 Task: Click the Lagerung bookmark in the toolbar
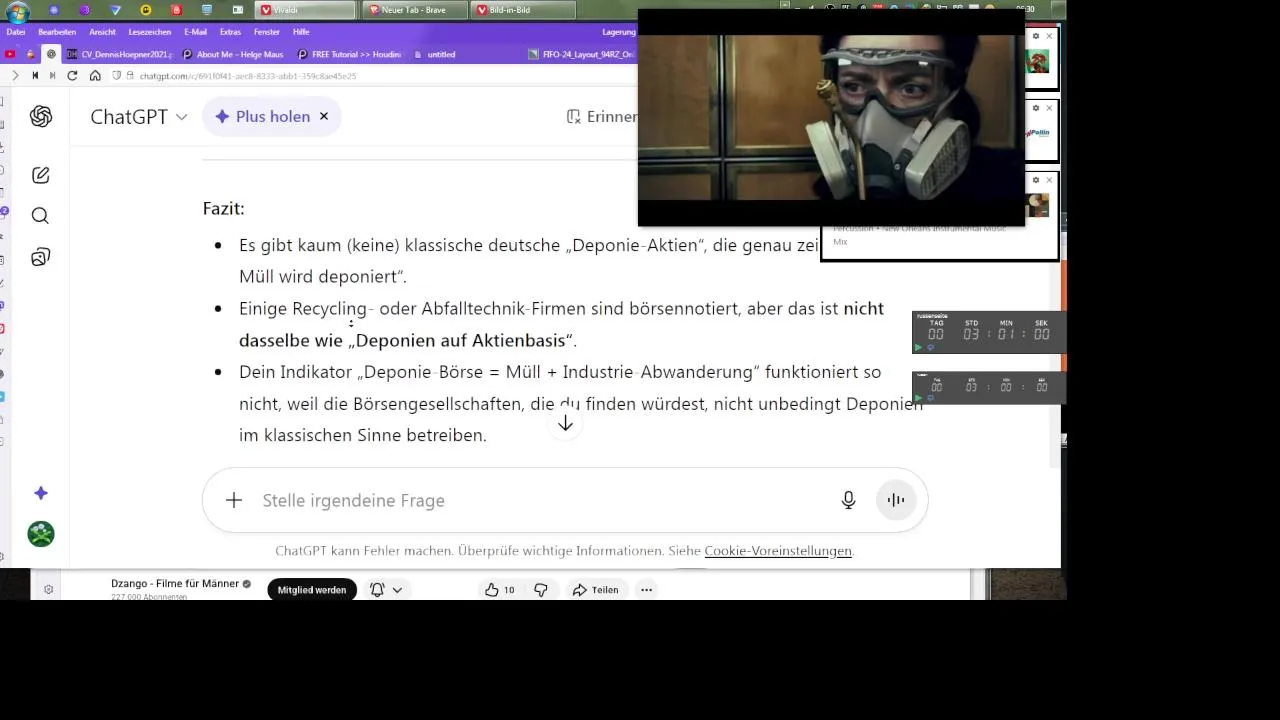(619, 32)
